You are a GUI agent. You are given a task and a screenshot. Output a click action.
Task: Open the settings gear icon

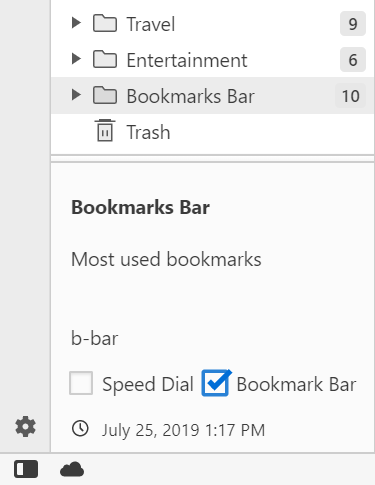point(25,426)
